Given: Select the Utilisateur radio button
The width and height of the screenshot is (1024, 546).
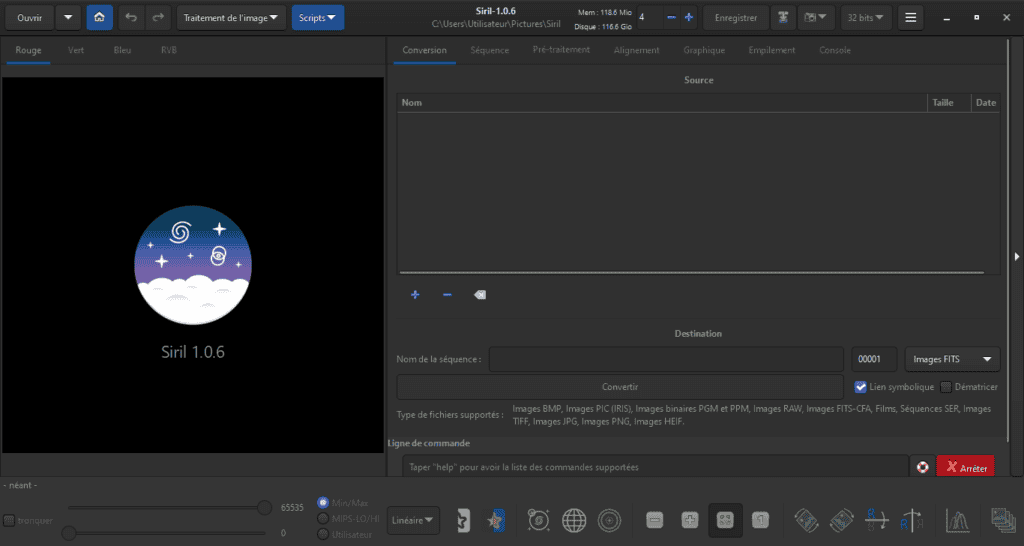Looking at the screenshot, I should click(x=323, y=534).
